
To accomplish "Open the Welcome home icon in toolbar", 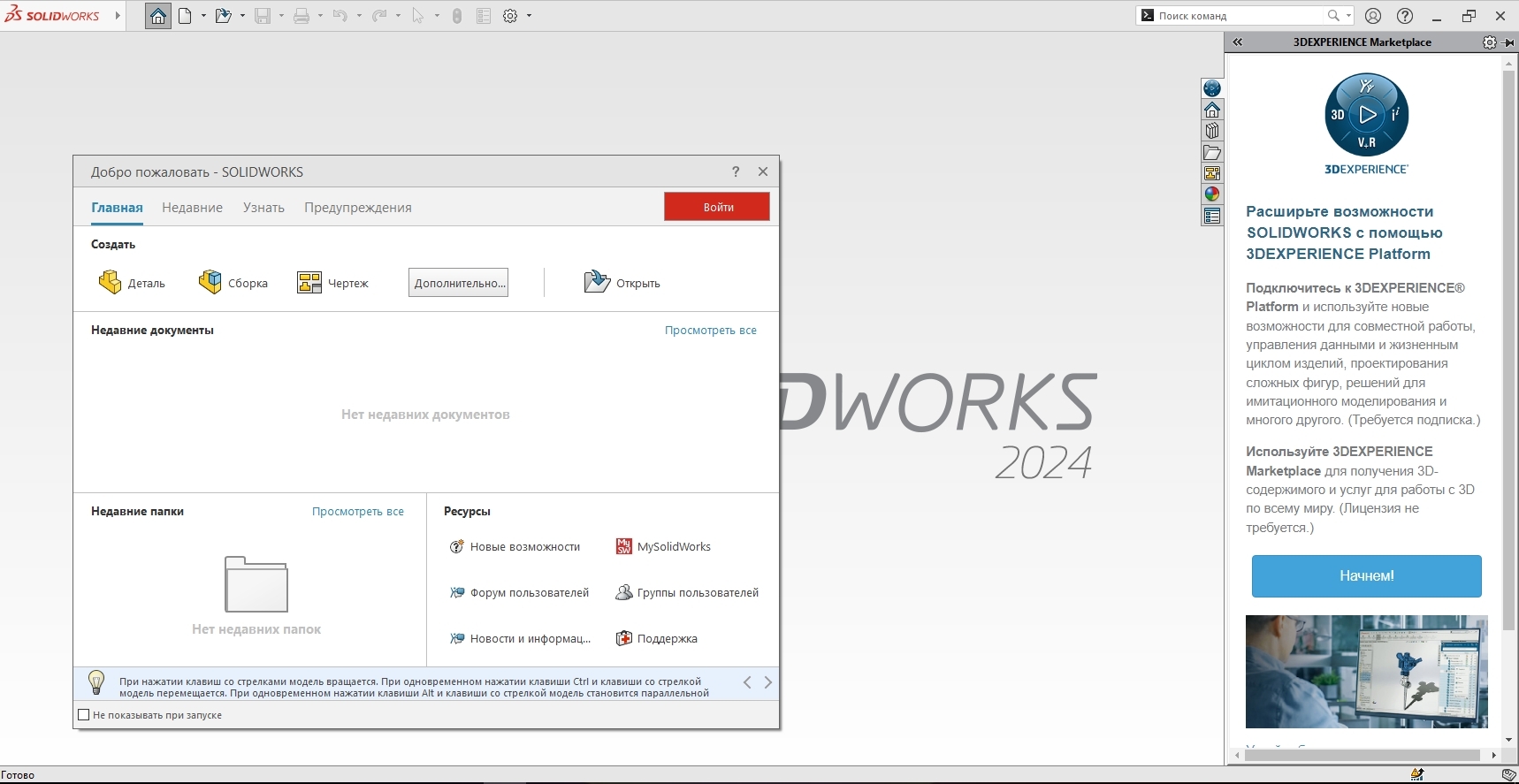I will pos(158,16).
